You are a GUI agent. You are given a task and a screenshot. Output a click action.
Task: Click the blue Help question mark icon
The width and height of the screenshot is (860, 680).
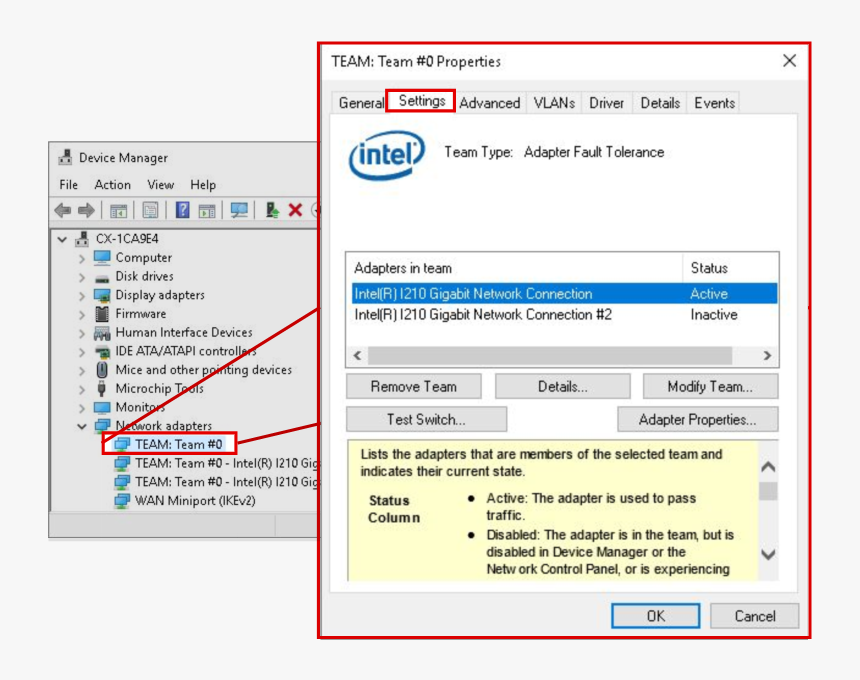point(183,210)
